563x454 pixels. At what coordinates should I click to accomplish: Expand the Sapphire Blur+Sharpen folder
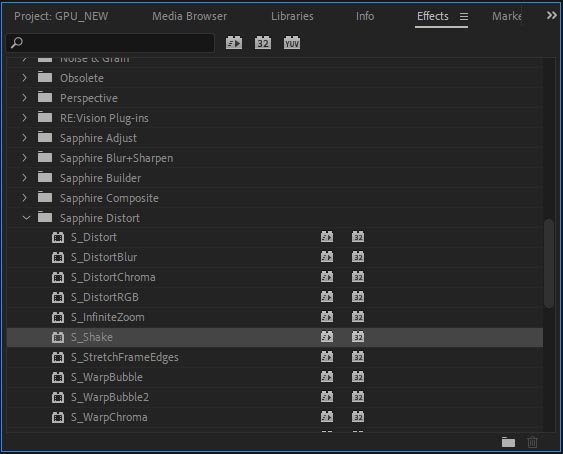(x=24, y=158)
